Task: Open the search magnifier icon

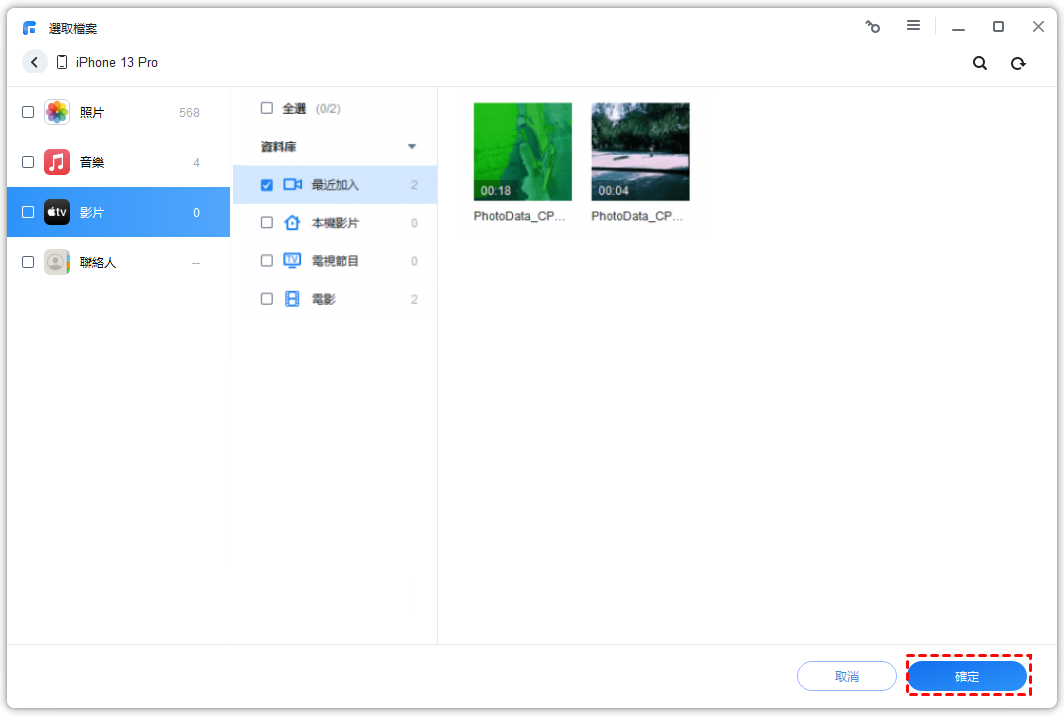Action: (980, 63)
